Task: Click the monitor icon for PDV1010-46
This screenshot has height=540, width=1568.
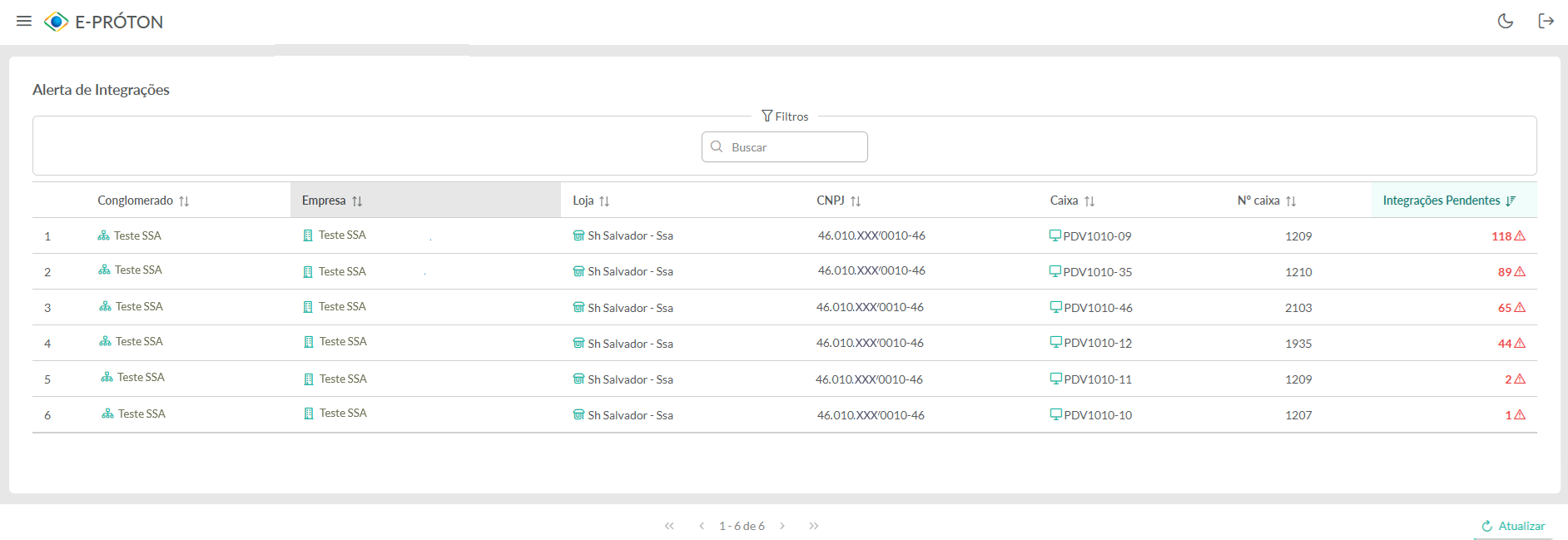Action: pos(1055,307)
